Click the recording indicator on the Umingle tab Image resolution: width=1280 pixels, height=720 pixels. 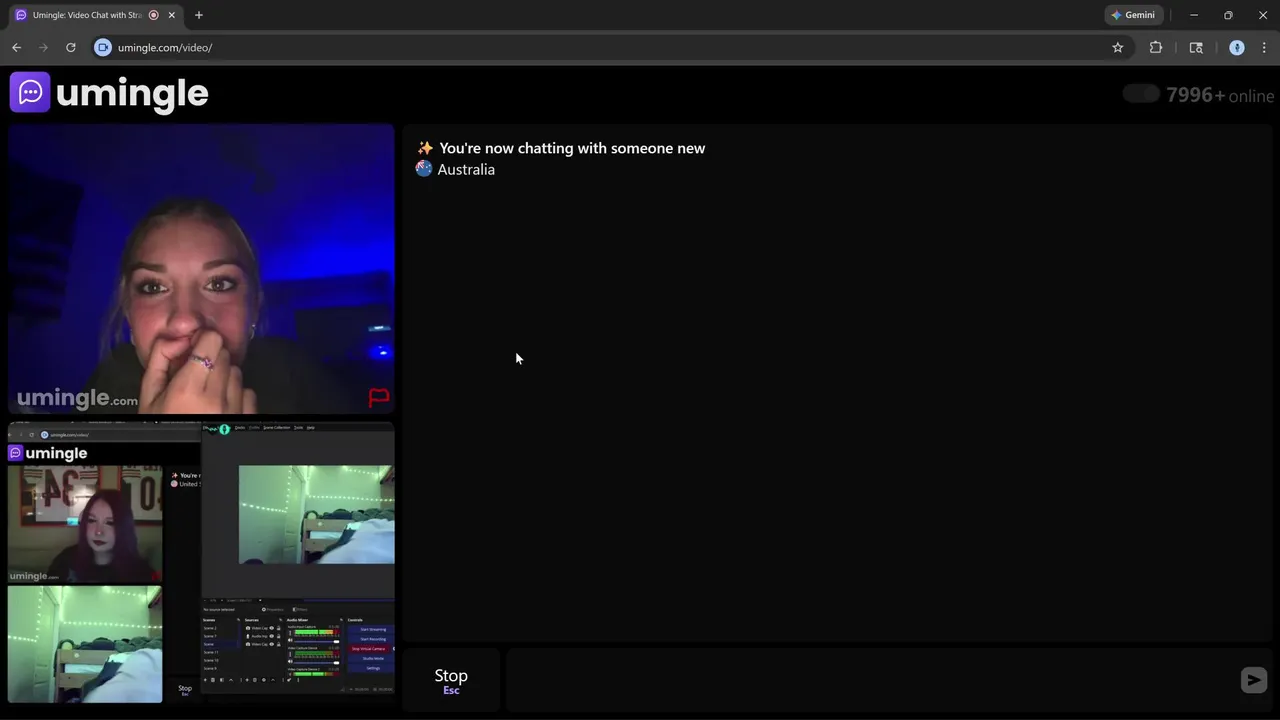153,15
